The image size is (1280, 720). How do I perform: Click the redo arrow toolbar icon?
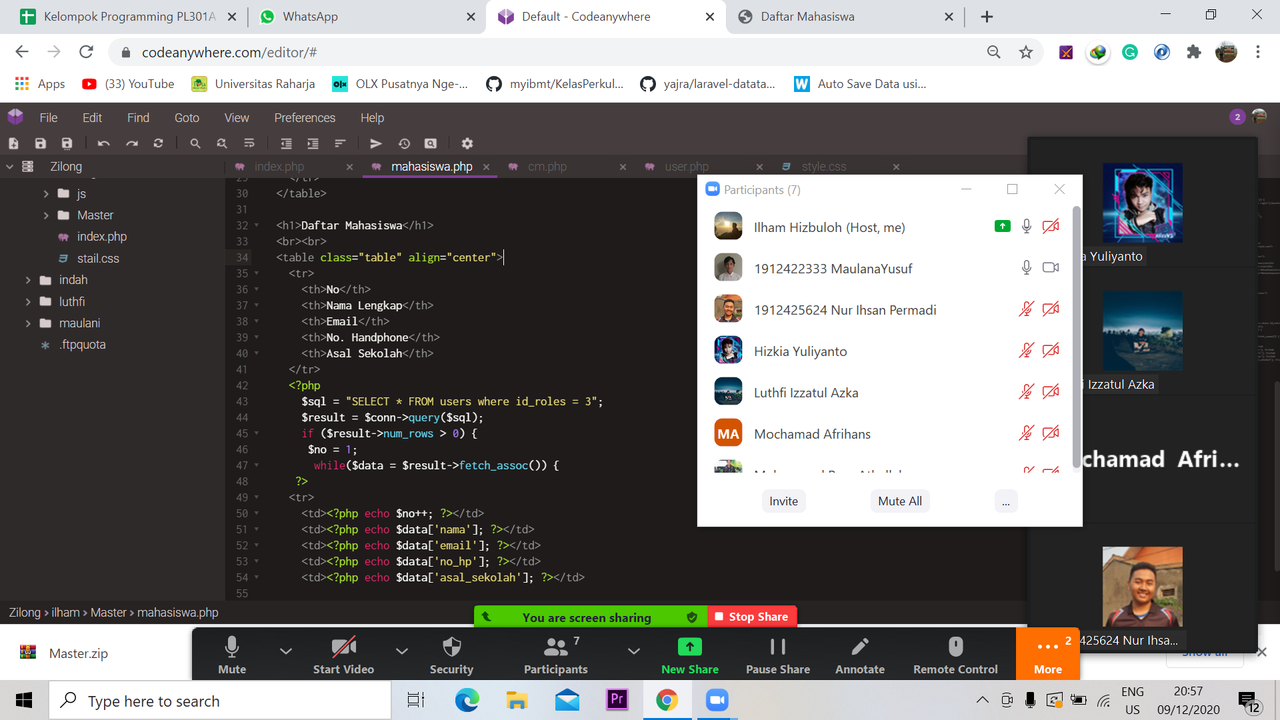tap(131, 144)
